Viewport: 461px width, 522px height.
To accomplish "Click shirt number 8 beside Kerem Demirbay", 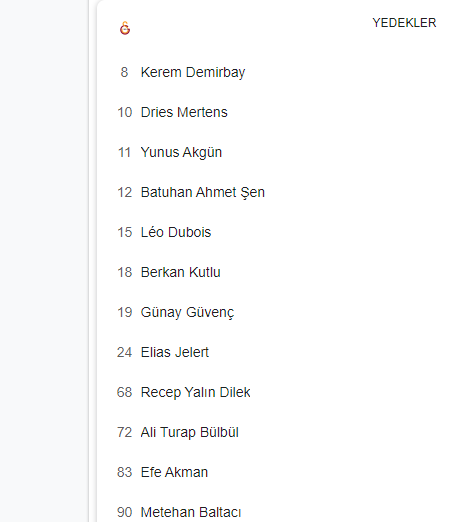I will (x=124, y=72).
